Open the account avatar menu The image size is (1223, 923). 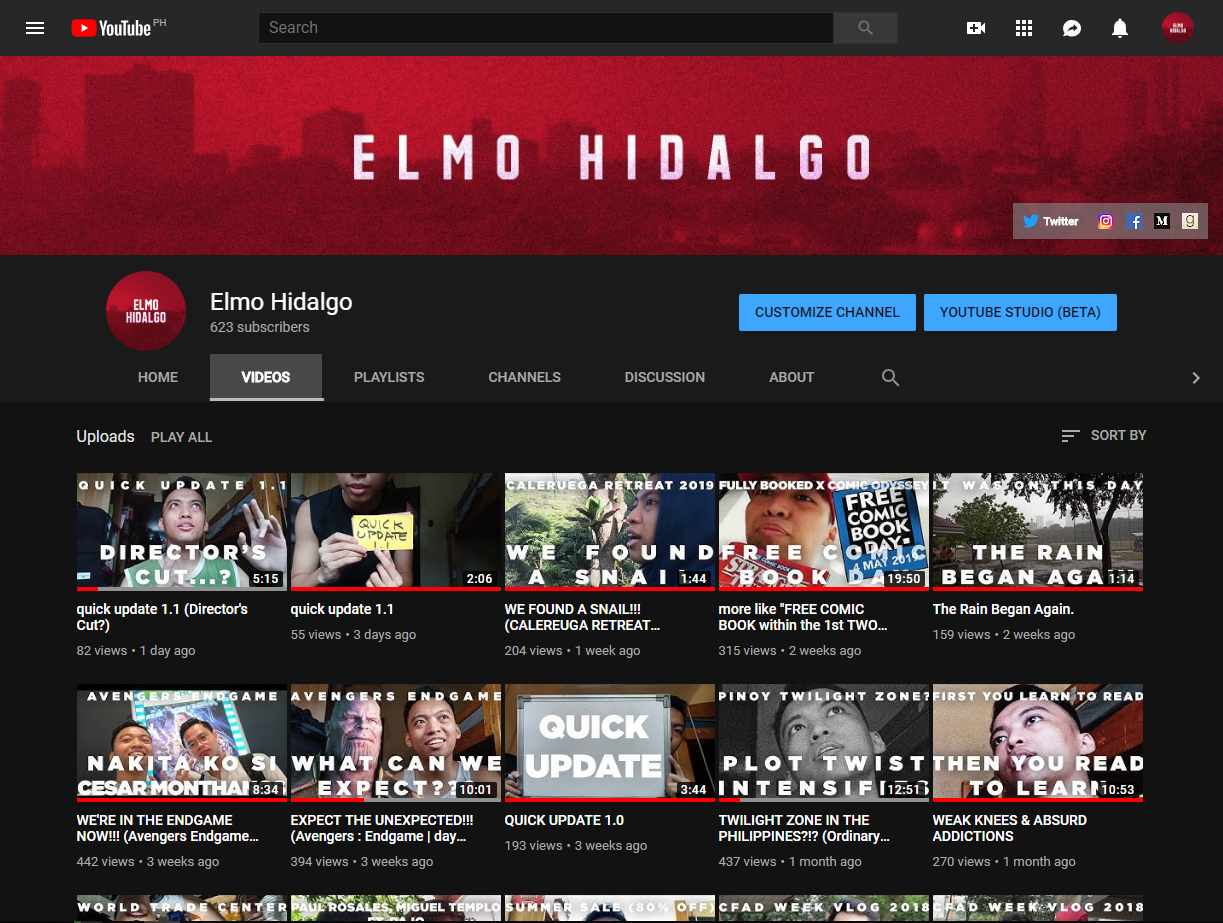(1178, 28)
